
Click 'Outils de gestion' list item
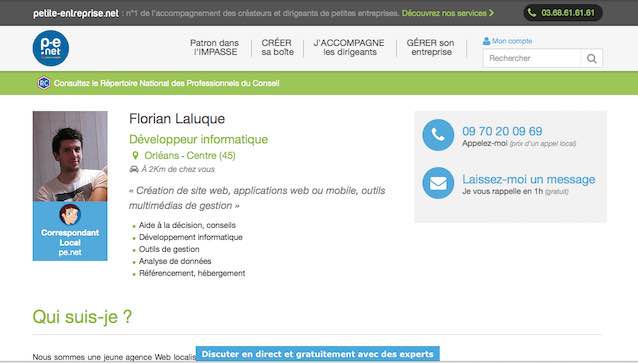coord(169,249)
